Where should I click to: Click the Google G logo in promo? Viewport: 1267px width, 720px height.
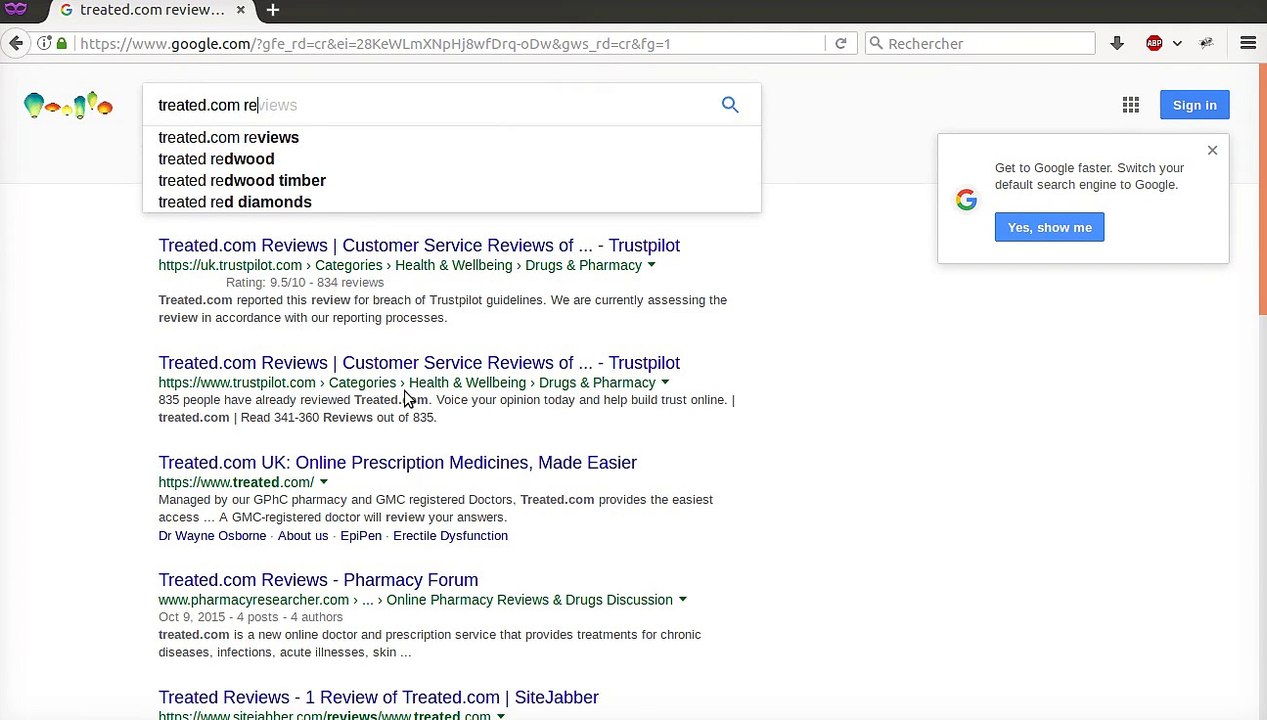click(966, 199)
